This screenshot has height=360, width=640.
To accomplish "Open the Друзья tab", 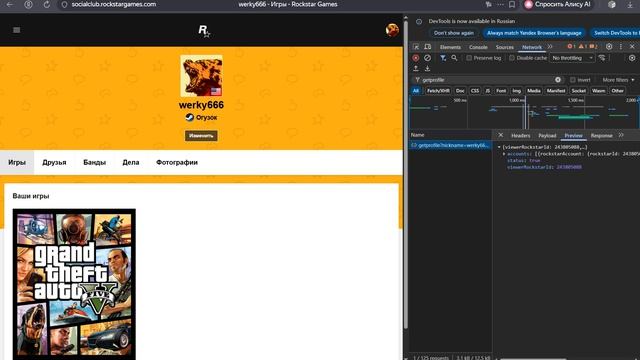I will coord(54,162).
